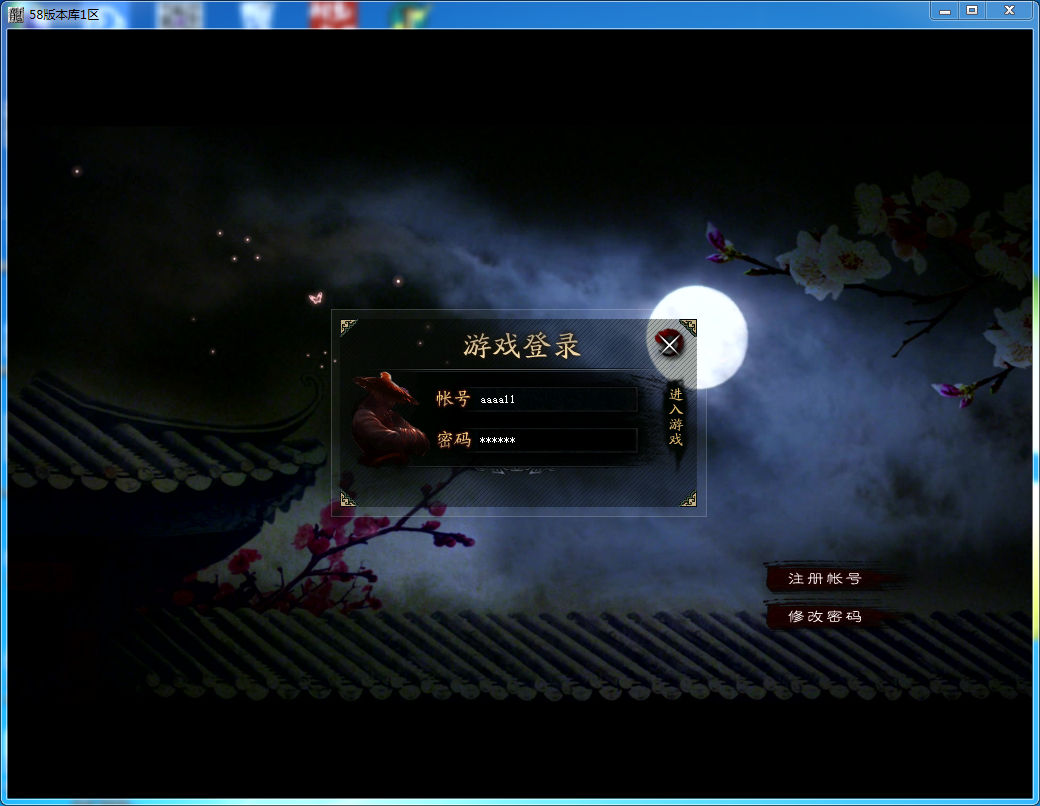Click the 密码 password input field
Viewport: 1040px width, 806px height.
pos(554,440)
